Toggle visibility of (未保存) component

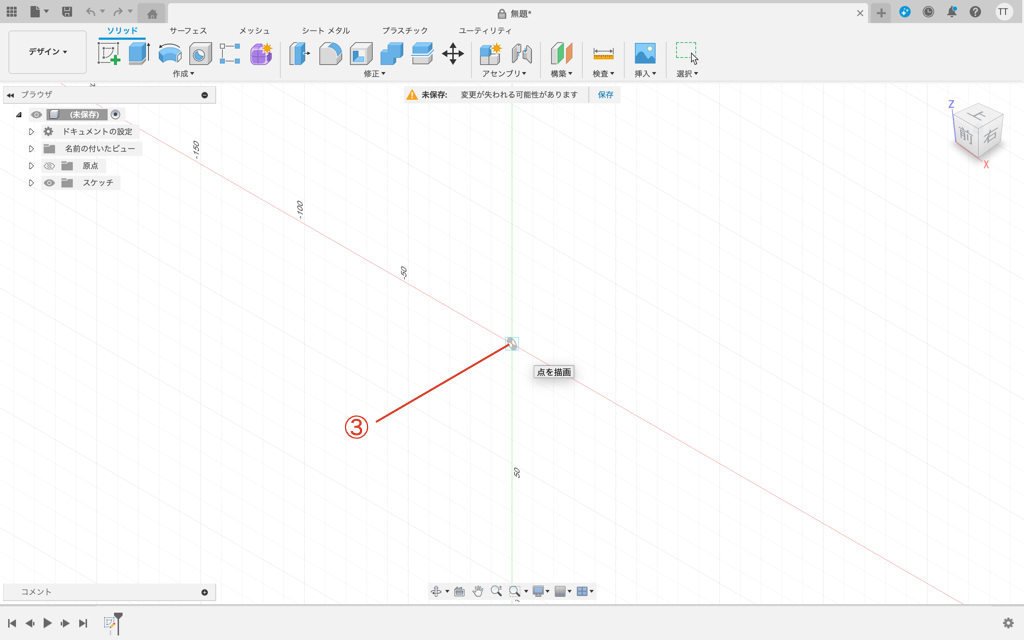pyautogui.click(x=37, y=114)
